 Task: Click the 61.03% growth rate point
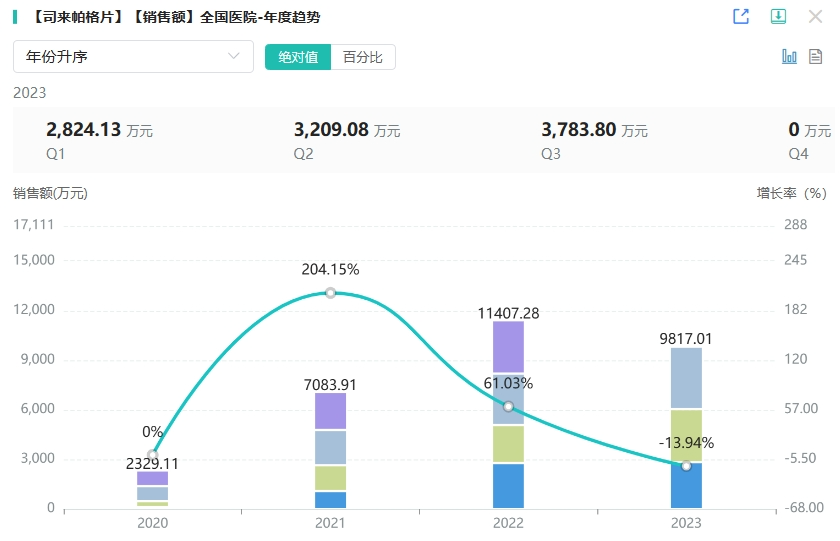[508, 406]
